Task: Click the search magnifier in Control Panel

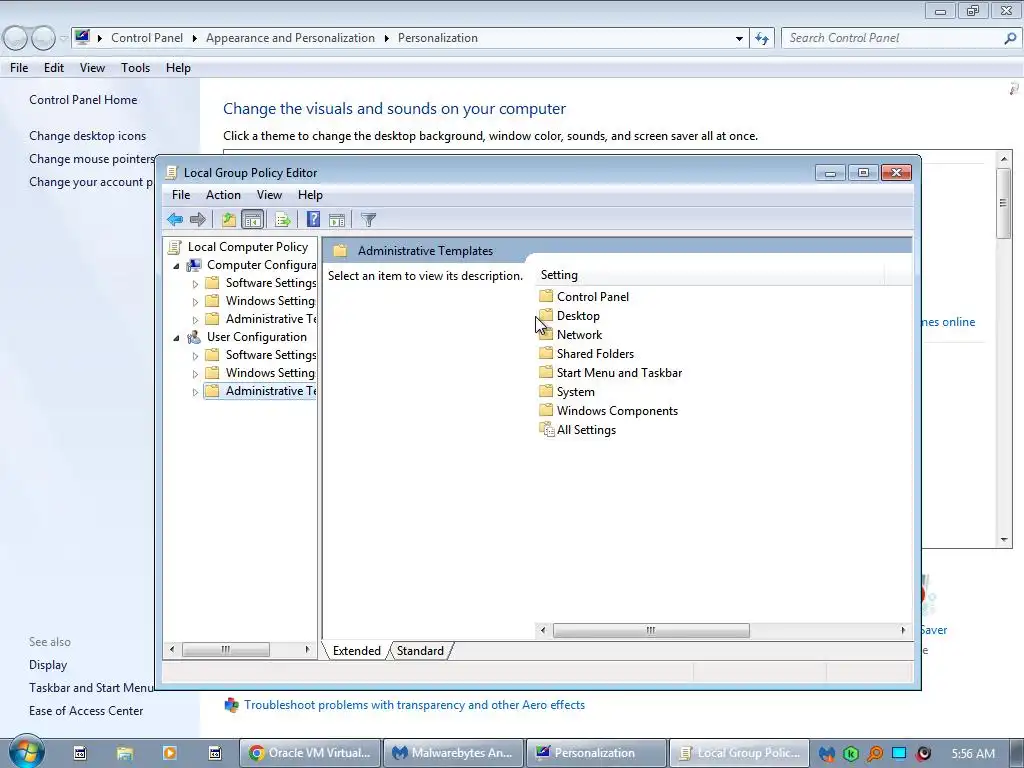Action: coord(1010,38)
